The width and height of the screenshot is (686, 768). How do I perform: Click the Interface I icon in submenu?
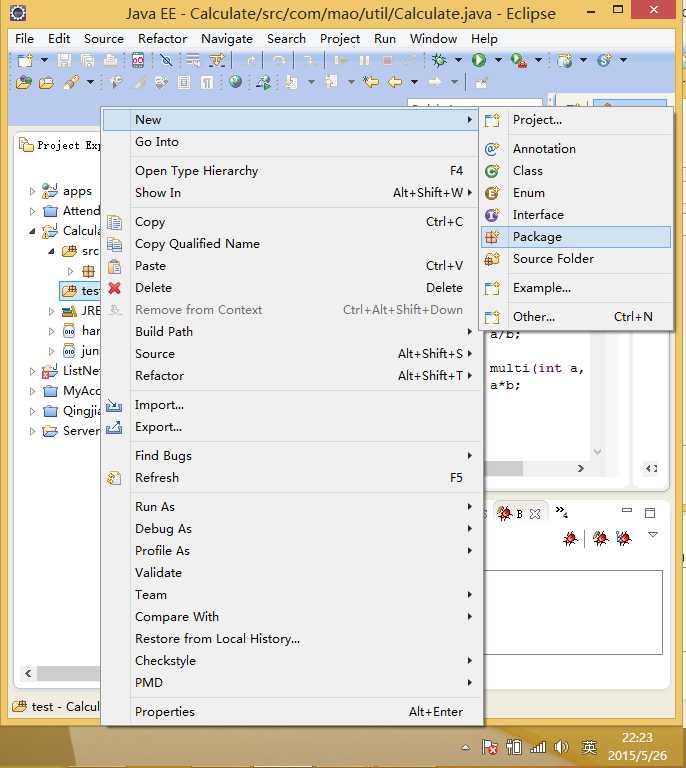(x=492, y=215)
